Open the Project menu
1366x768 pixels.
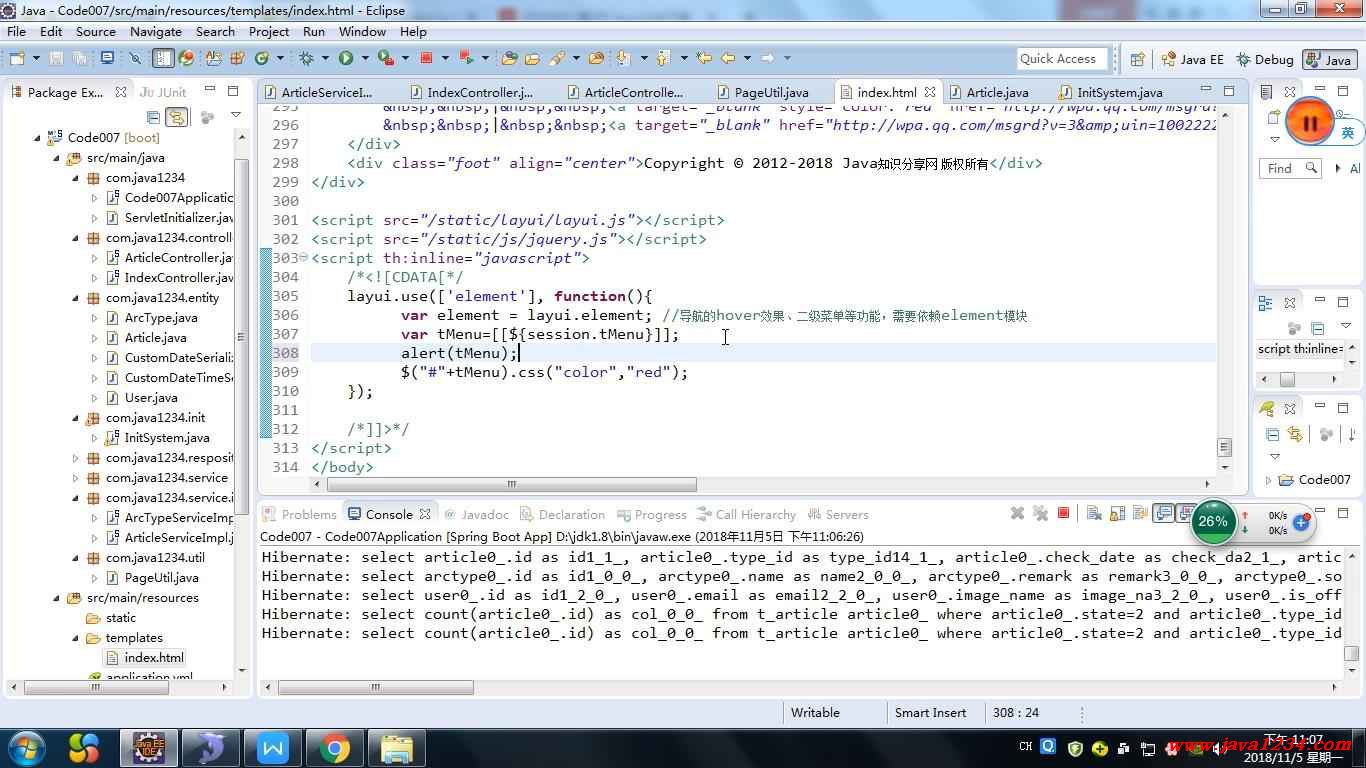pyautogui.click(x=269, y=31)
